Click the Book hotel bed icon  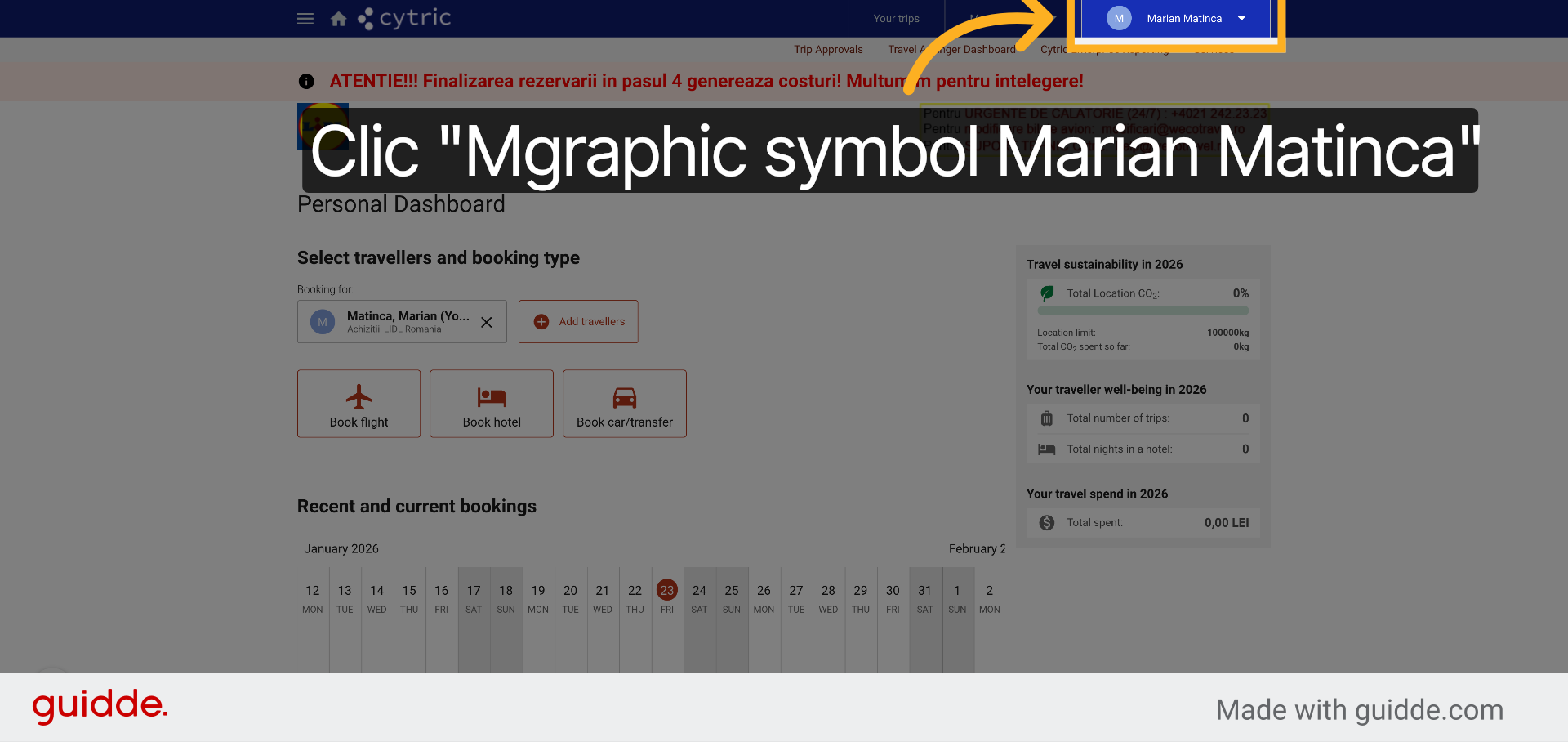[492, 397]
